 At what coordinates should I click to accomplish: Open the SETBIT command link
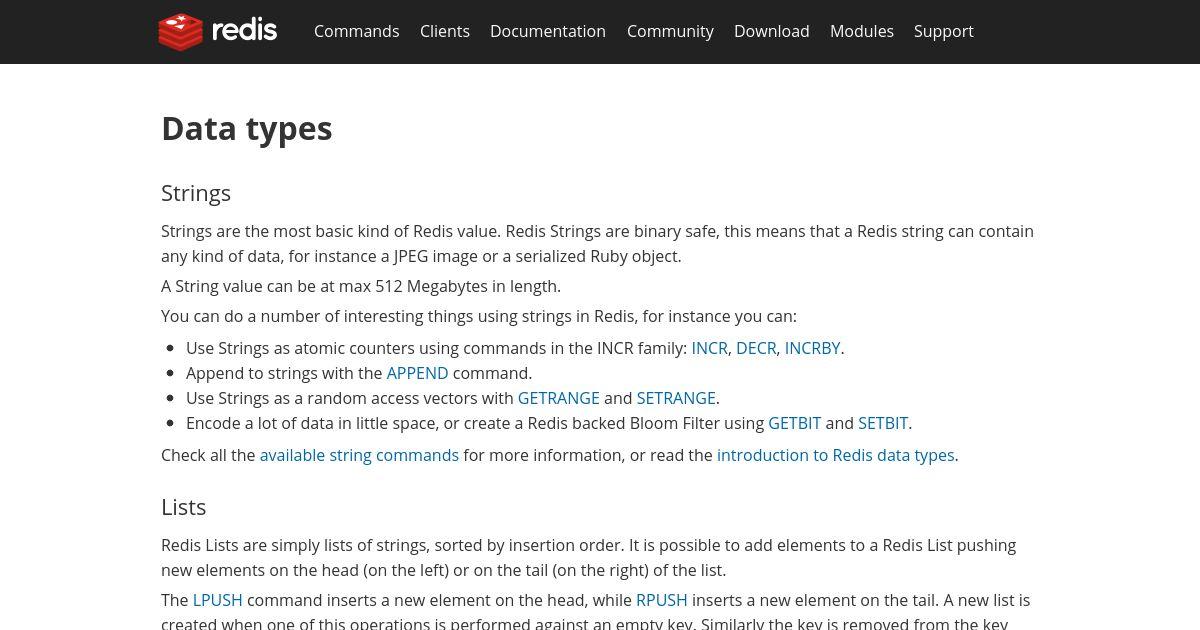pyautogui.click(x=883, y=423)
